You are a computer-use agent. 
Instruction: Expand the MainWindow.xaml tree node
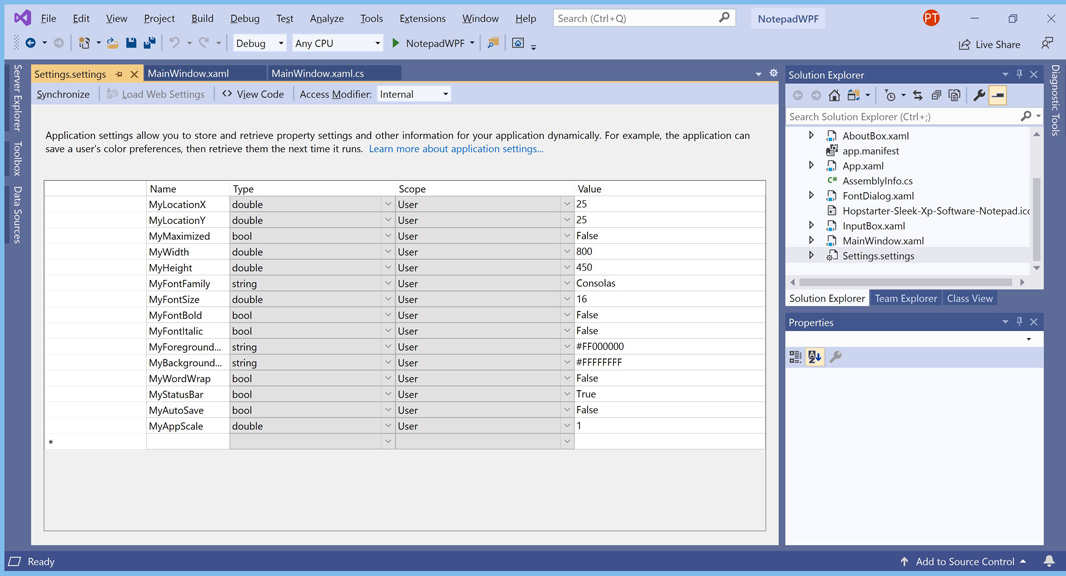coord(811,240)
